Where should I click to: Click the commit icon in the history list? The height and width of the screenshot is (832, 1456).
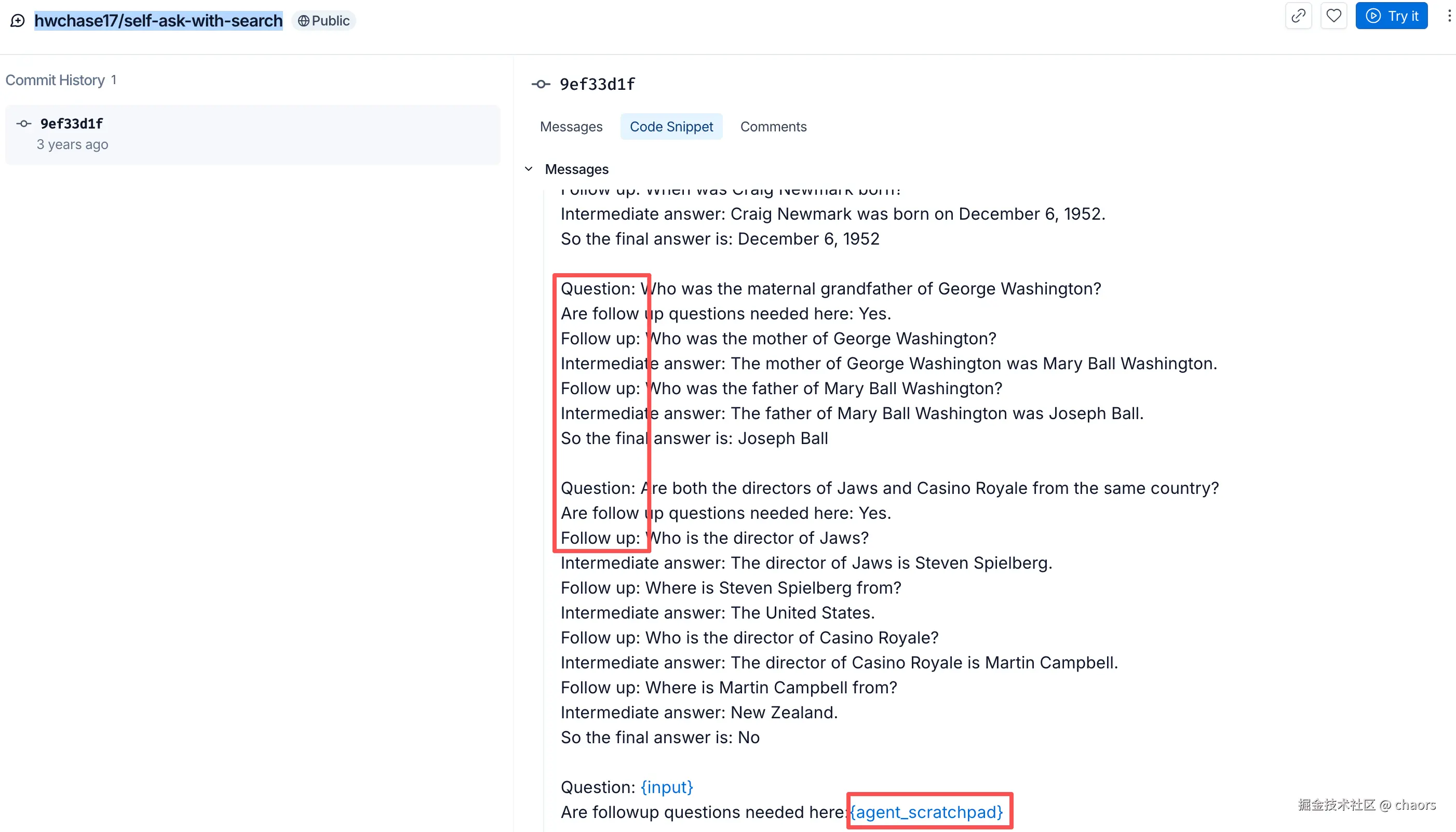[23, 124]
